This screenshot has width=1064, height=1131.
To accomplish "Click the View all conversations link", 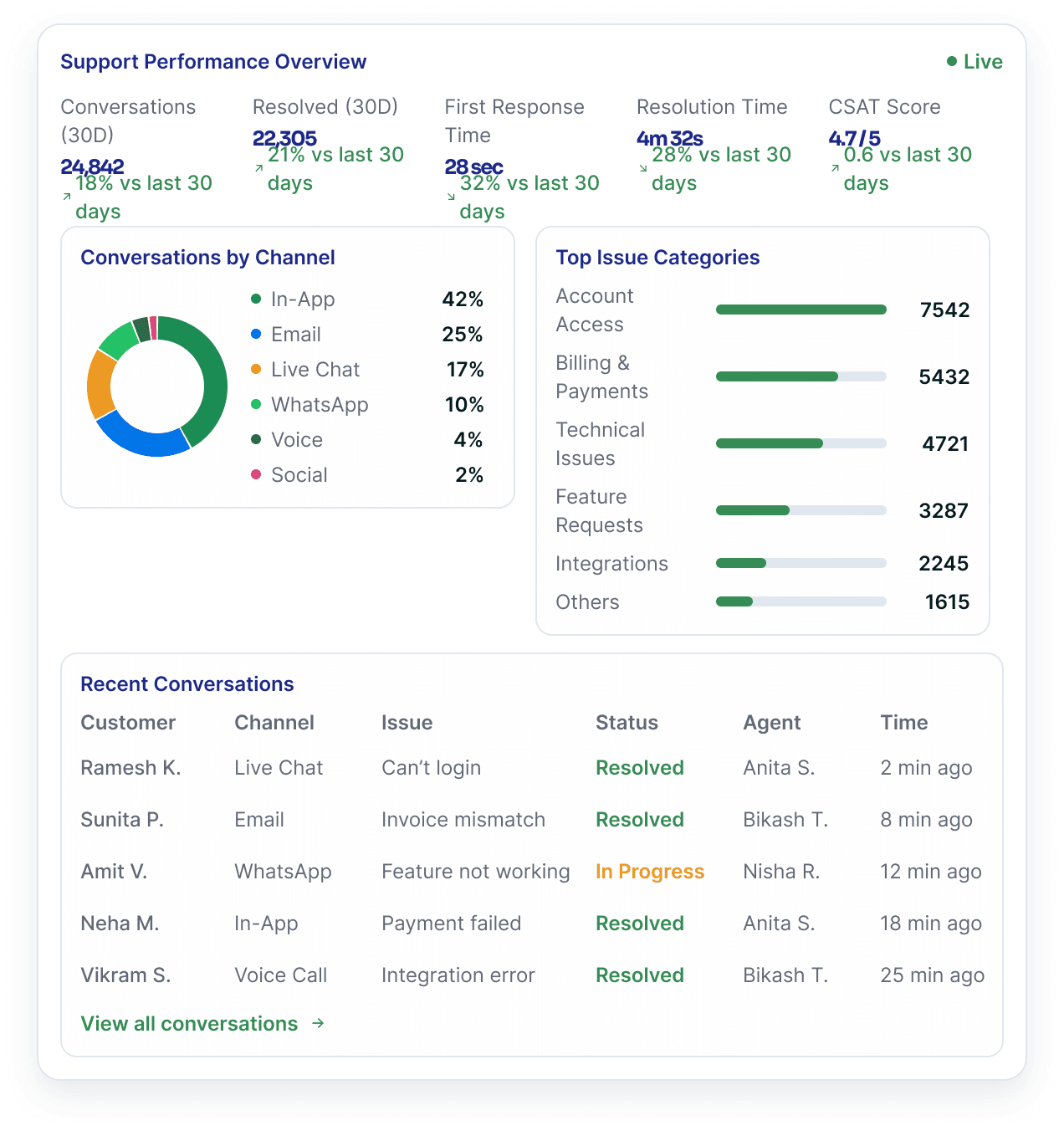I will click(202, 1023).
